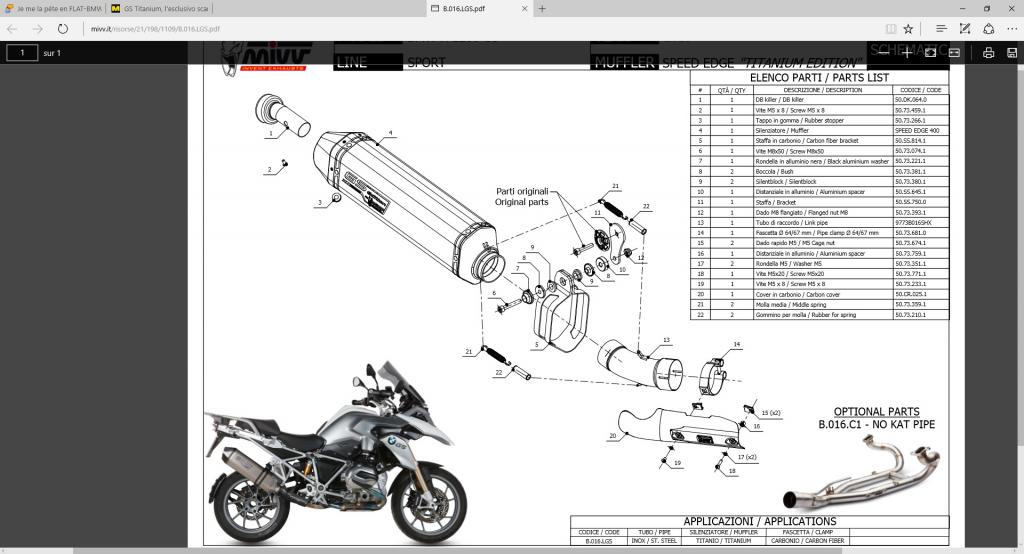Click the PDF page number field
Image resolution: width=1024 pixels, height=554 pixels.
[22, 53]
